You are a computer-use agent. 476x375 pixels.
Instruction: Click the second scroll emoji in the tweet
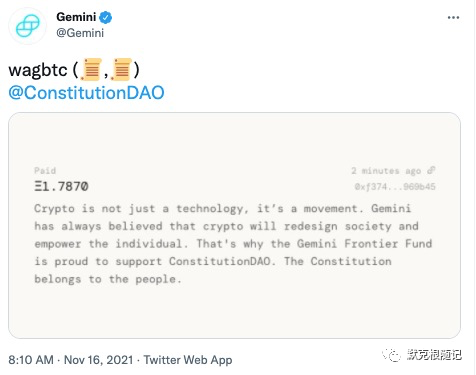(121, 69)
